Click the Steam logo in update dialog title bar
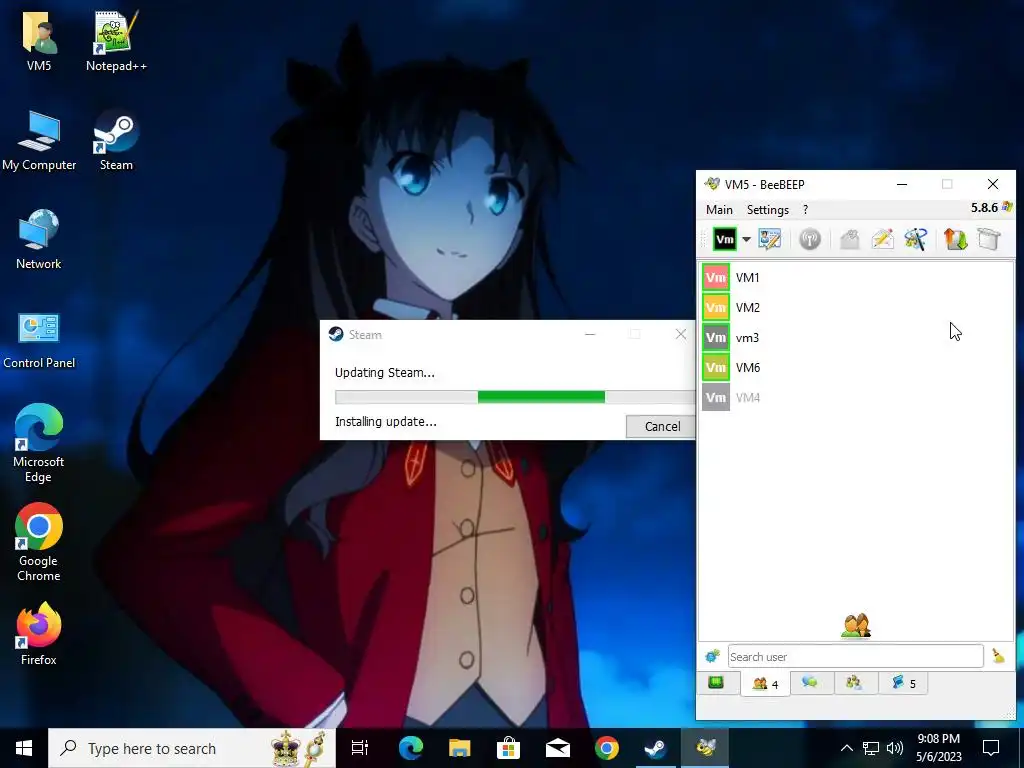Screen dimensions: 1024x768 pos(336,334)
